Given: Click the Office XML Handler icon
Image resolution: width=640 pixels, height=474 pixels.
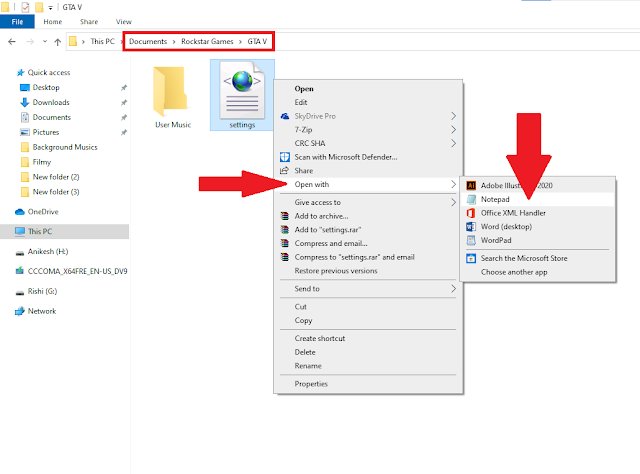Looking at the screenshot, I should tap(471, 213).
